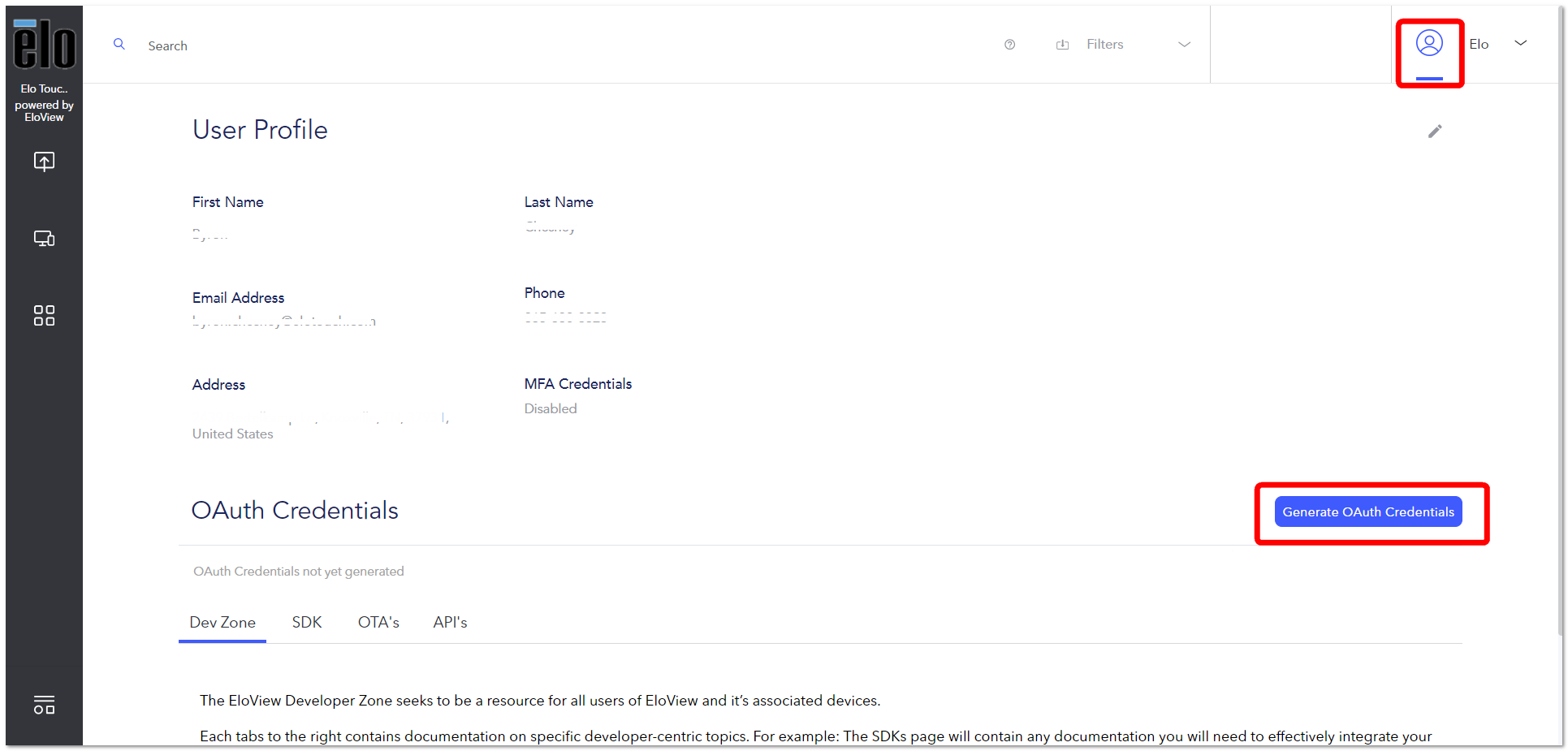Open the apps grid sidebar icon
The image size is (1568, 751).
pyautogui.click(x=44, y=315)
